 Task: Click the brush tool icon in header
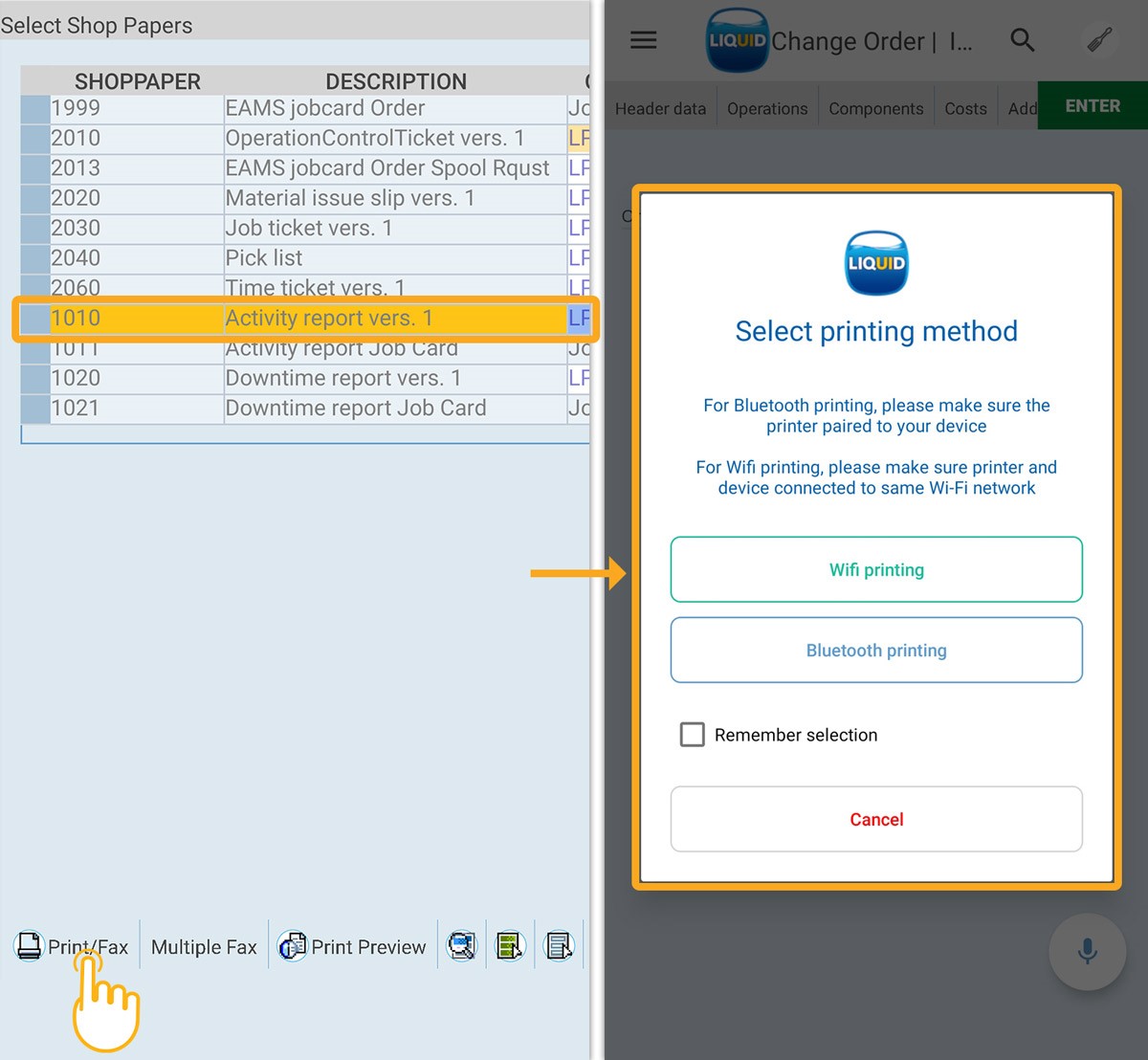point(1099,40)
